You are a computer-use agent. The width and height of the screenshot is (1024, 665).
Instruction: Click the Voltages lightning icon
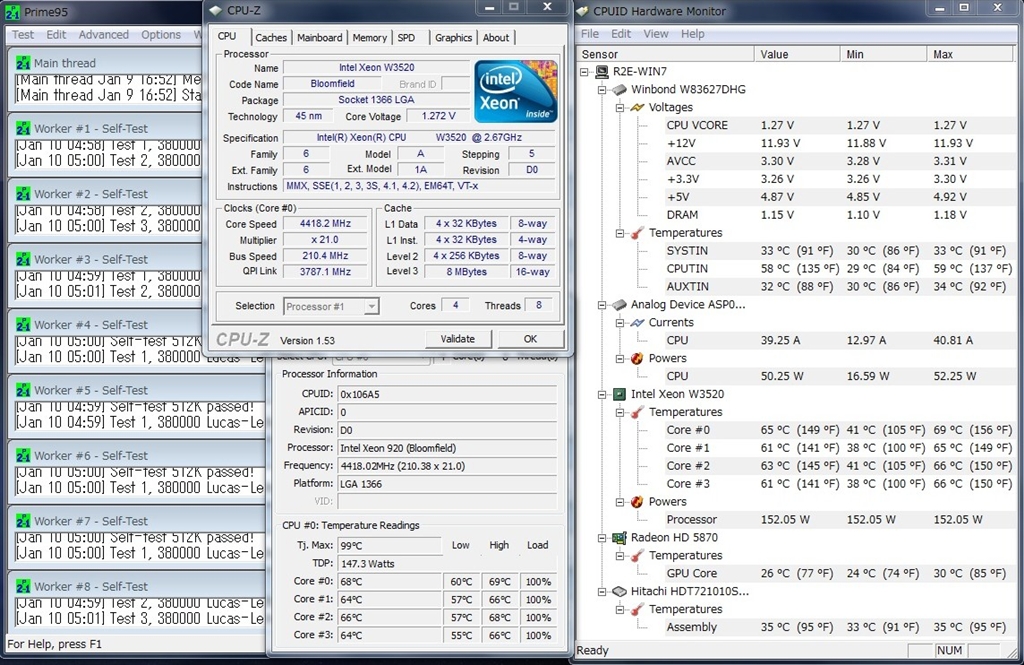[637, 107]
